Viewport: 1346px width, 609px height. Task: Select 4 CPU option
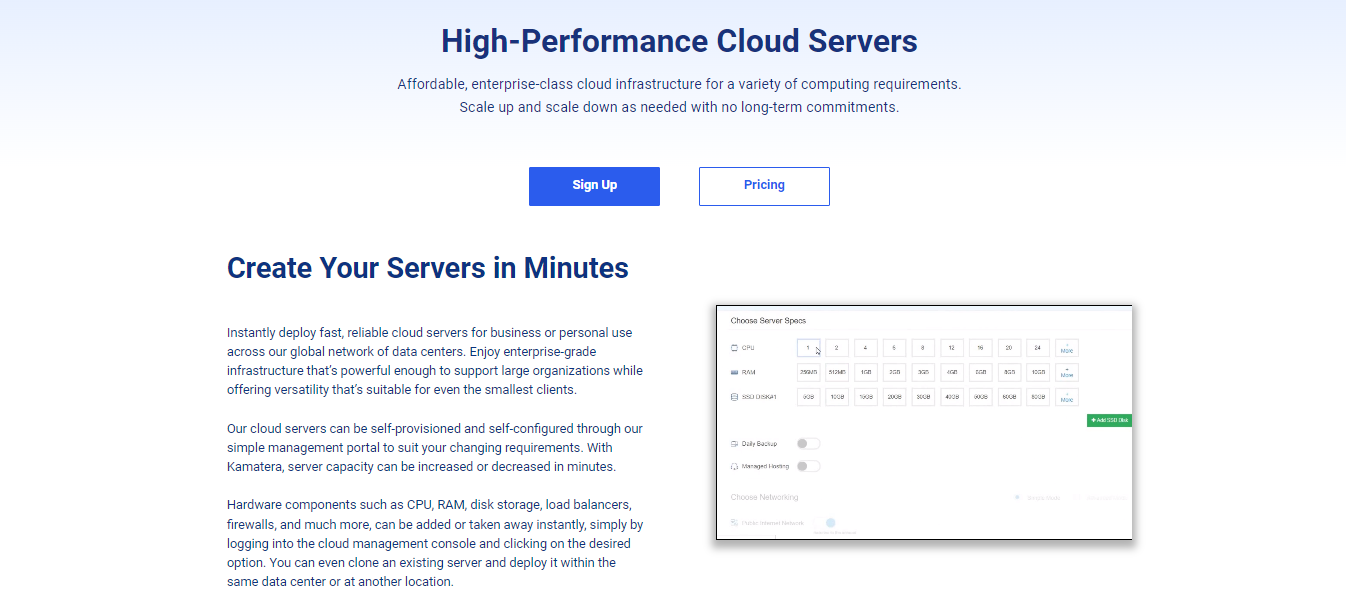point(865,348)
